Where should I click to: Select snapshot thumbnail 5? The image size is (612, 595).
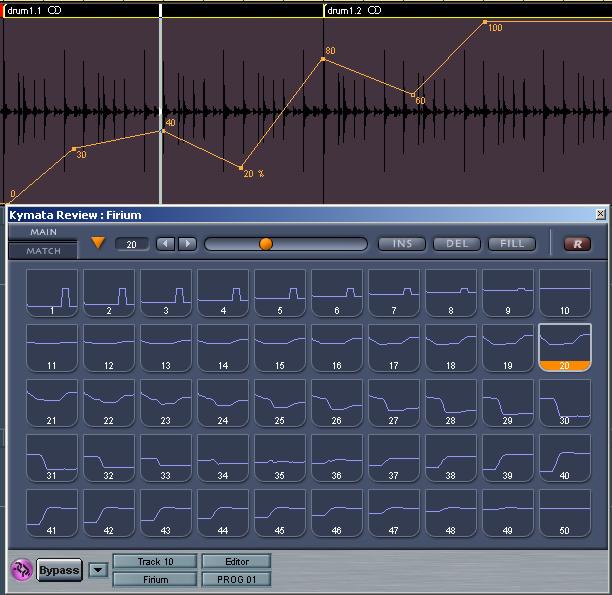[280, 292]
